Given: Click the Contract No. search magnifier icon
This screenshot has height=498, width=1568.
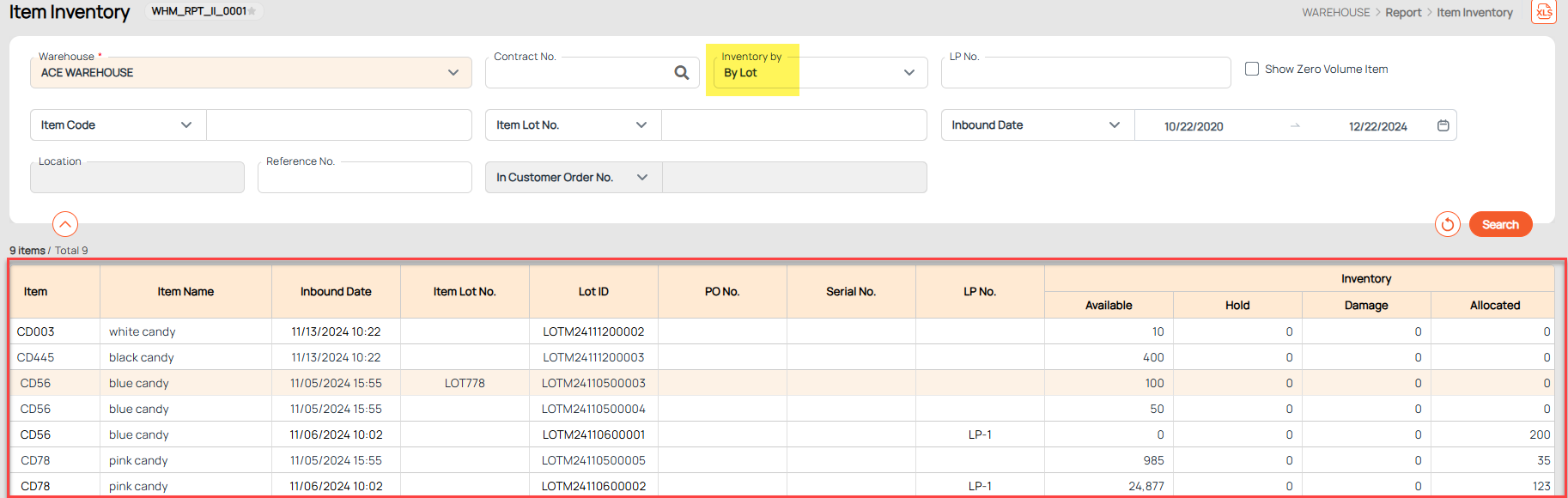Looking at the screenshot, I should pyautogui.click(x=681, y=73).
